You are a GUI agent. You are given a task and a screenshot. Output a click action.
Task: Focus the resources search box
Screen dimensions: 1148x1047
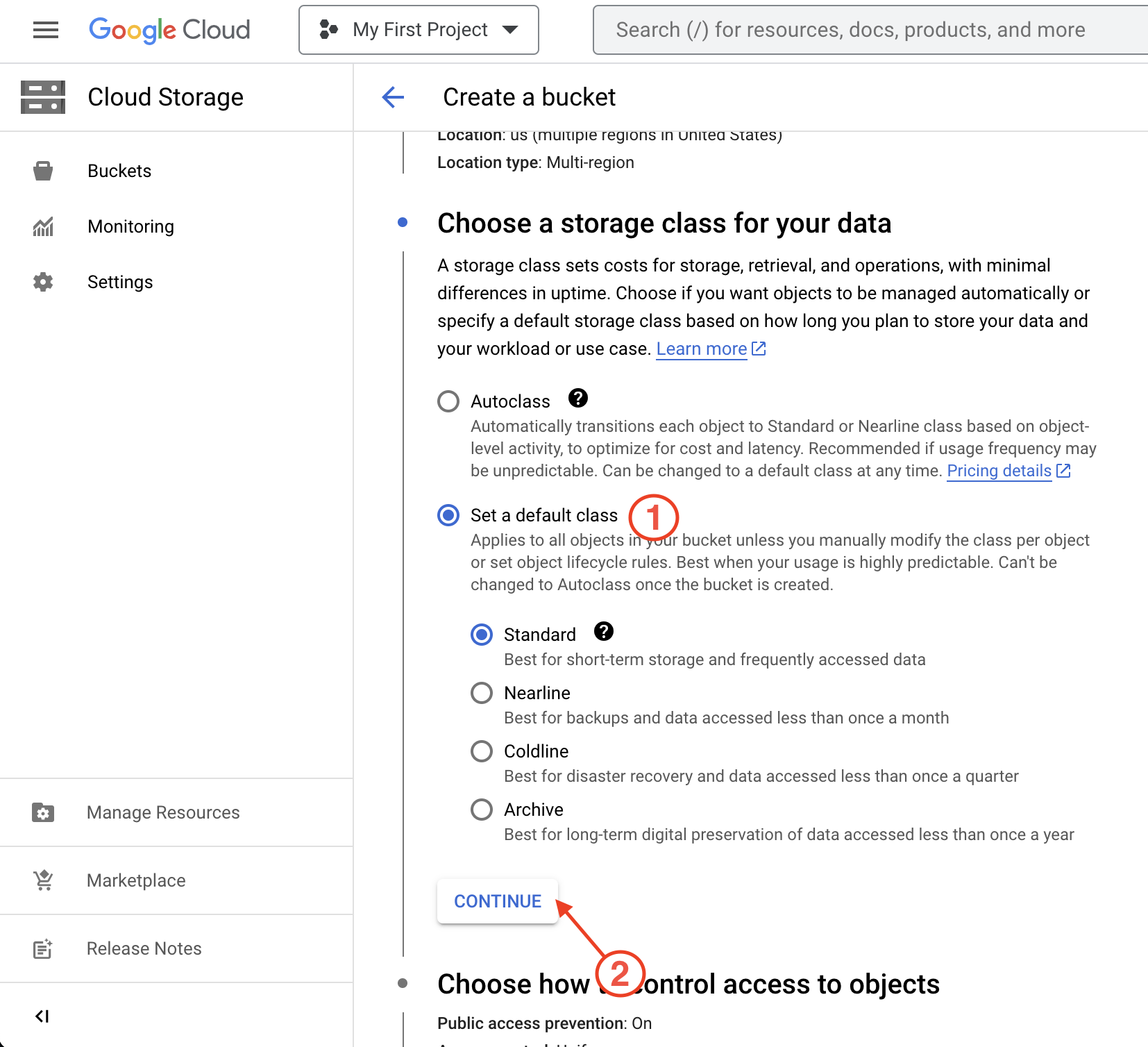click(870, 30)
